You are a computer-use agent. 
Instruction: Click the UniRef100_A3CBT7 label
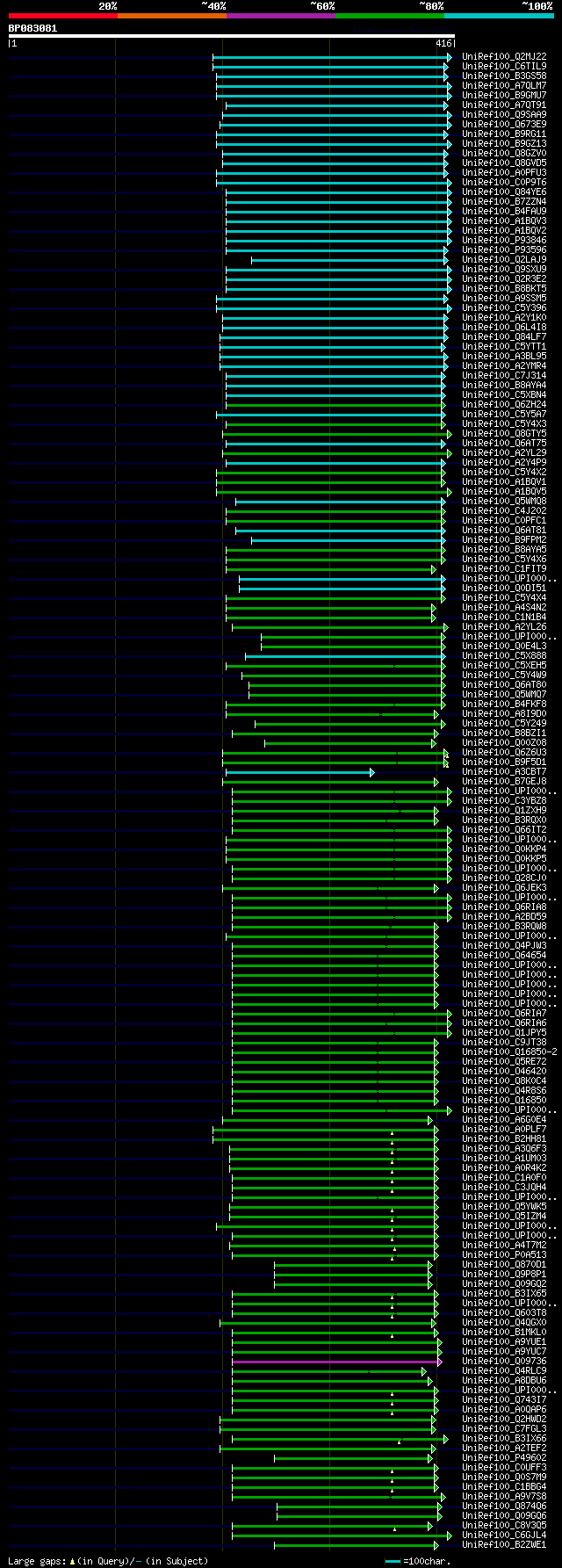click(x=504, y=771)
